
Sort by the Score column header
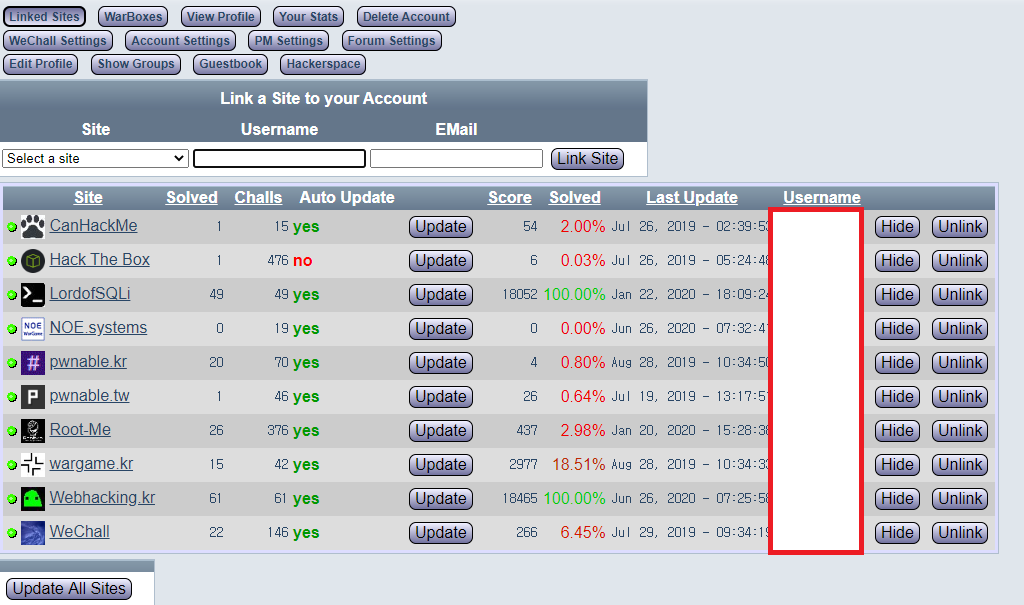pyautogui.click(x=509, y=197)
